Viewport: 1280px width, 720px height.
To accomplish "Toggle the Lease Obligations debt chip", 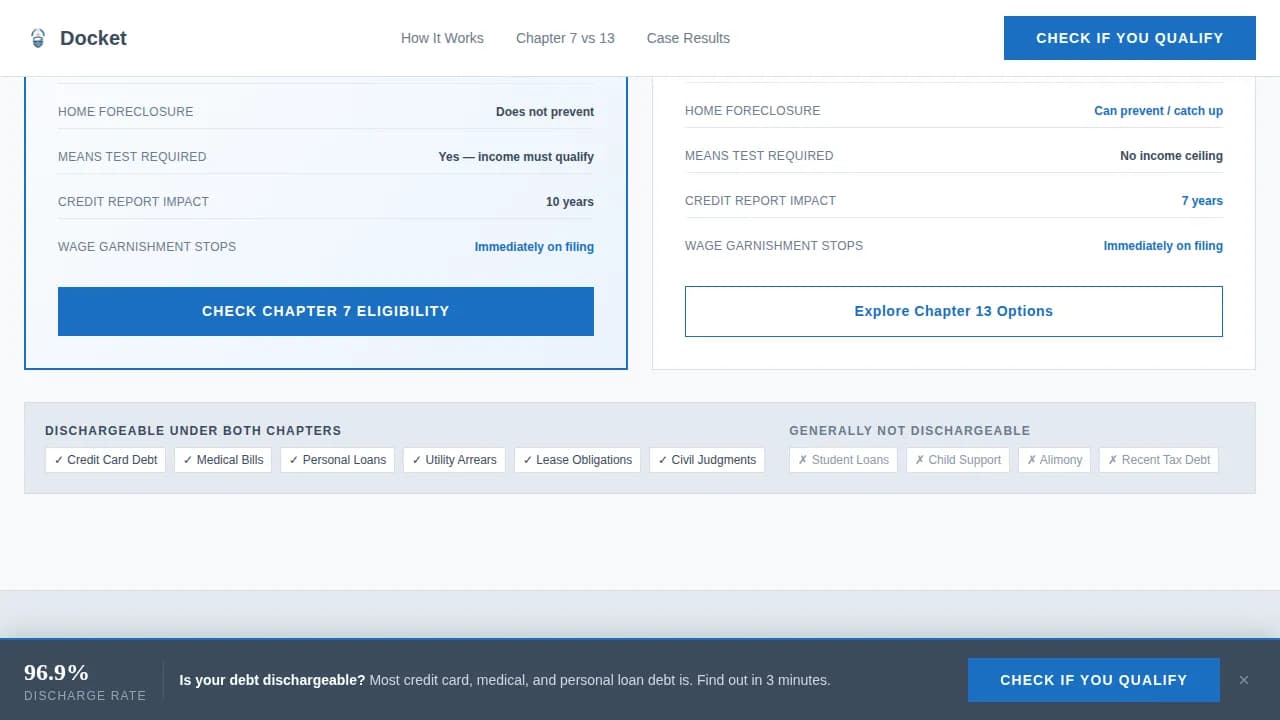I will click(577, 460).
